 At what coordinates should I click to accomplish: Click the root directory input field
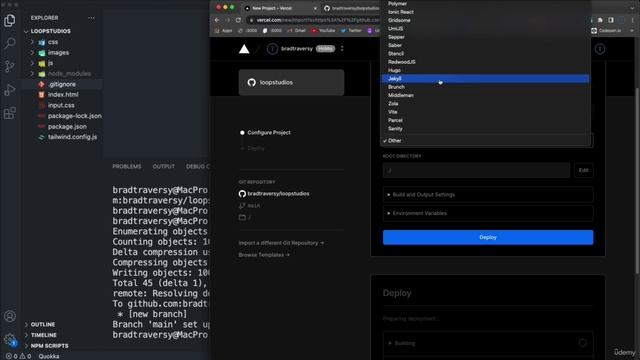click(476, 170)
